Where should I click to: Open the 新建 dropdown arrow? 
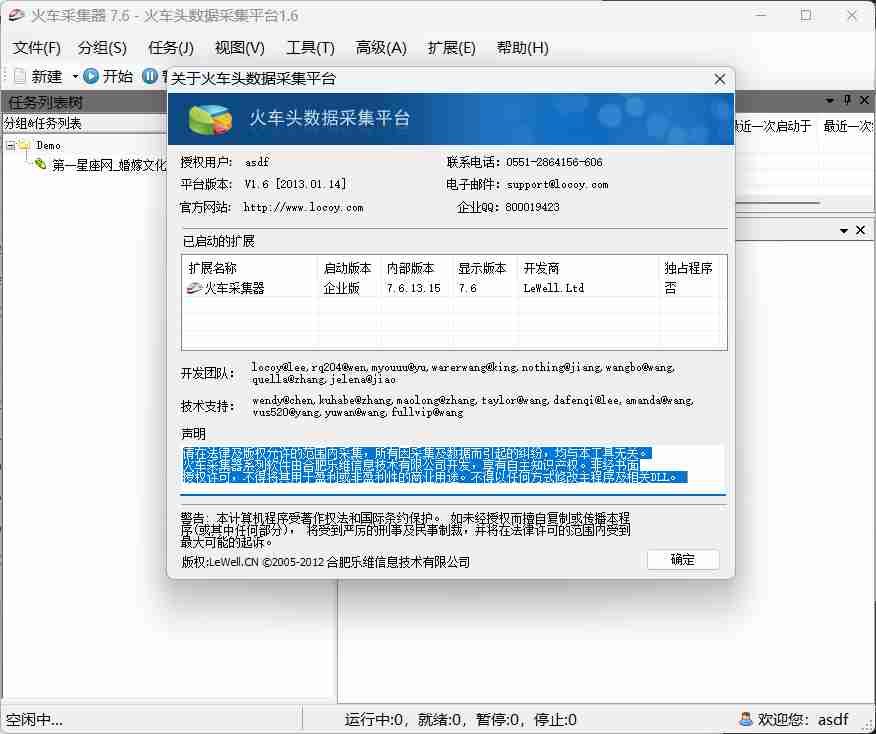click(x=74, y=76)
